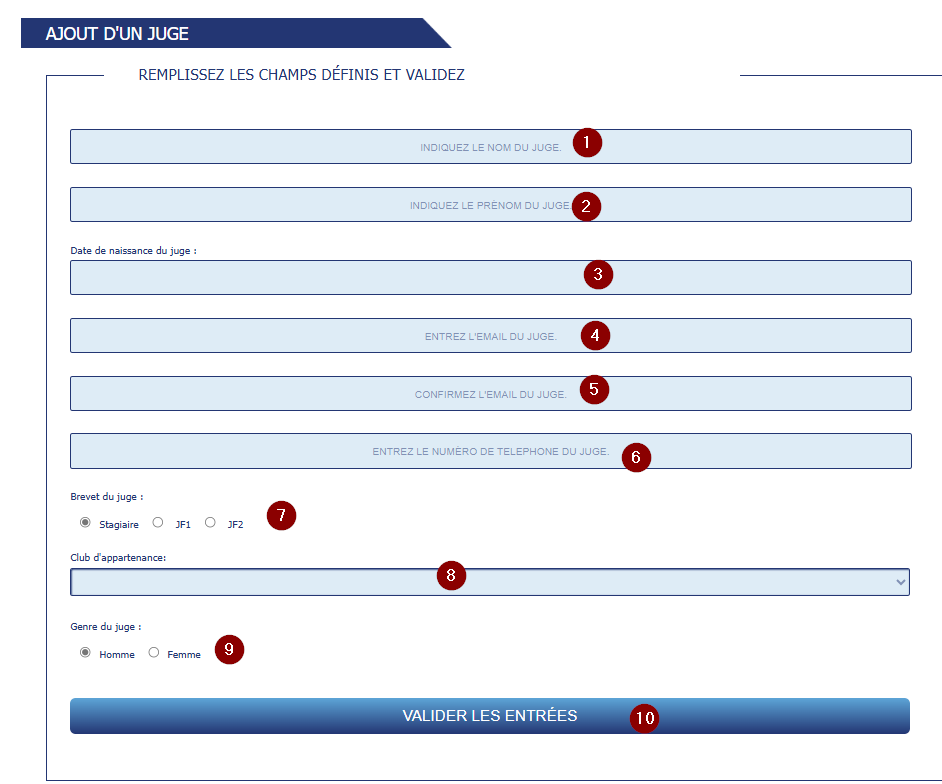Select the Stagiaire radio button

point(85,523)
